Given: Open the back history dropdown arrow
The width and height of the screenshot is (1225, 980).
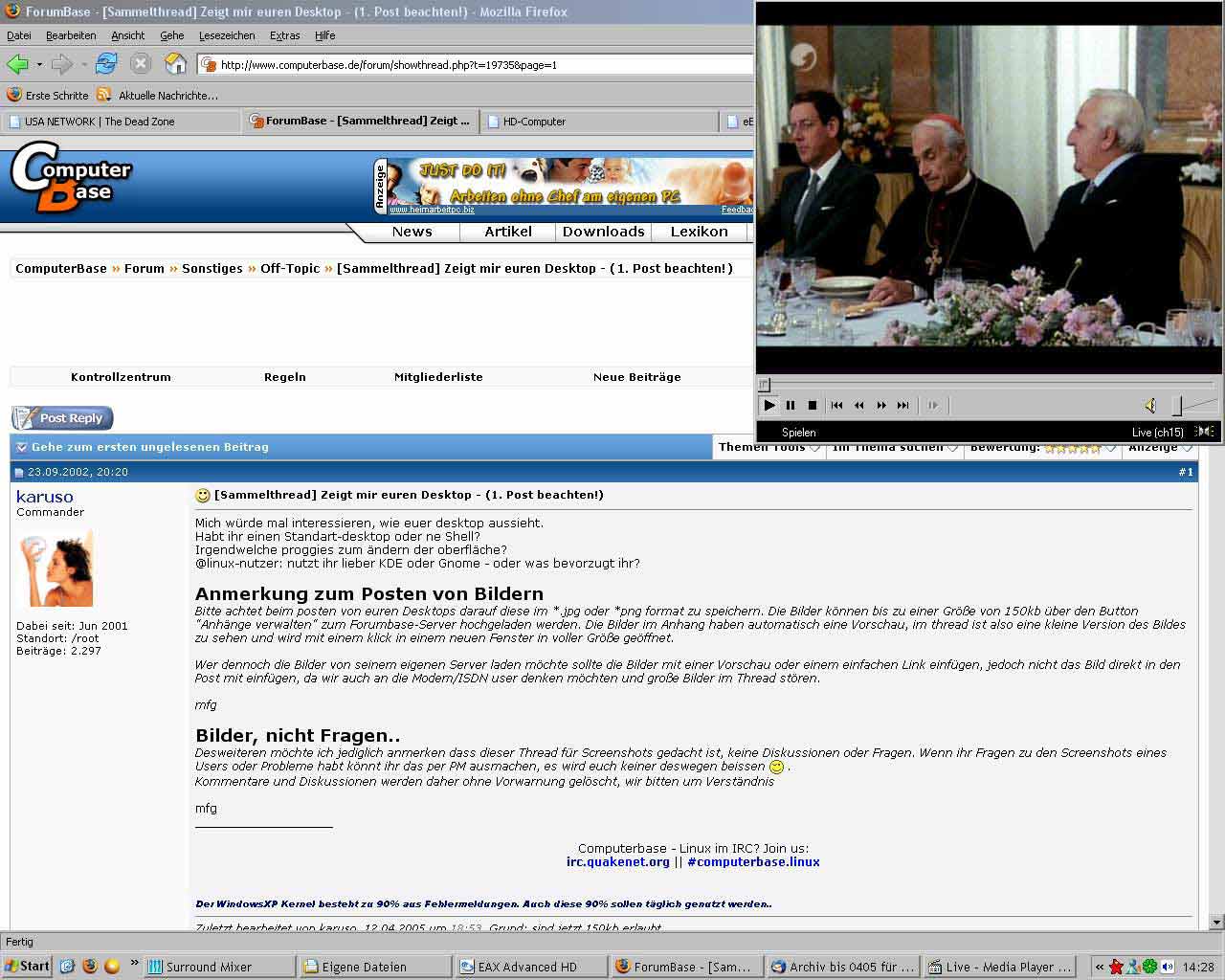Looking at the screenshot, I should [x=39, y=65].
